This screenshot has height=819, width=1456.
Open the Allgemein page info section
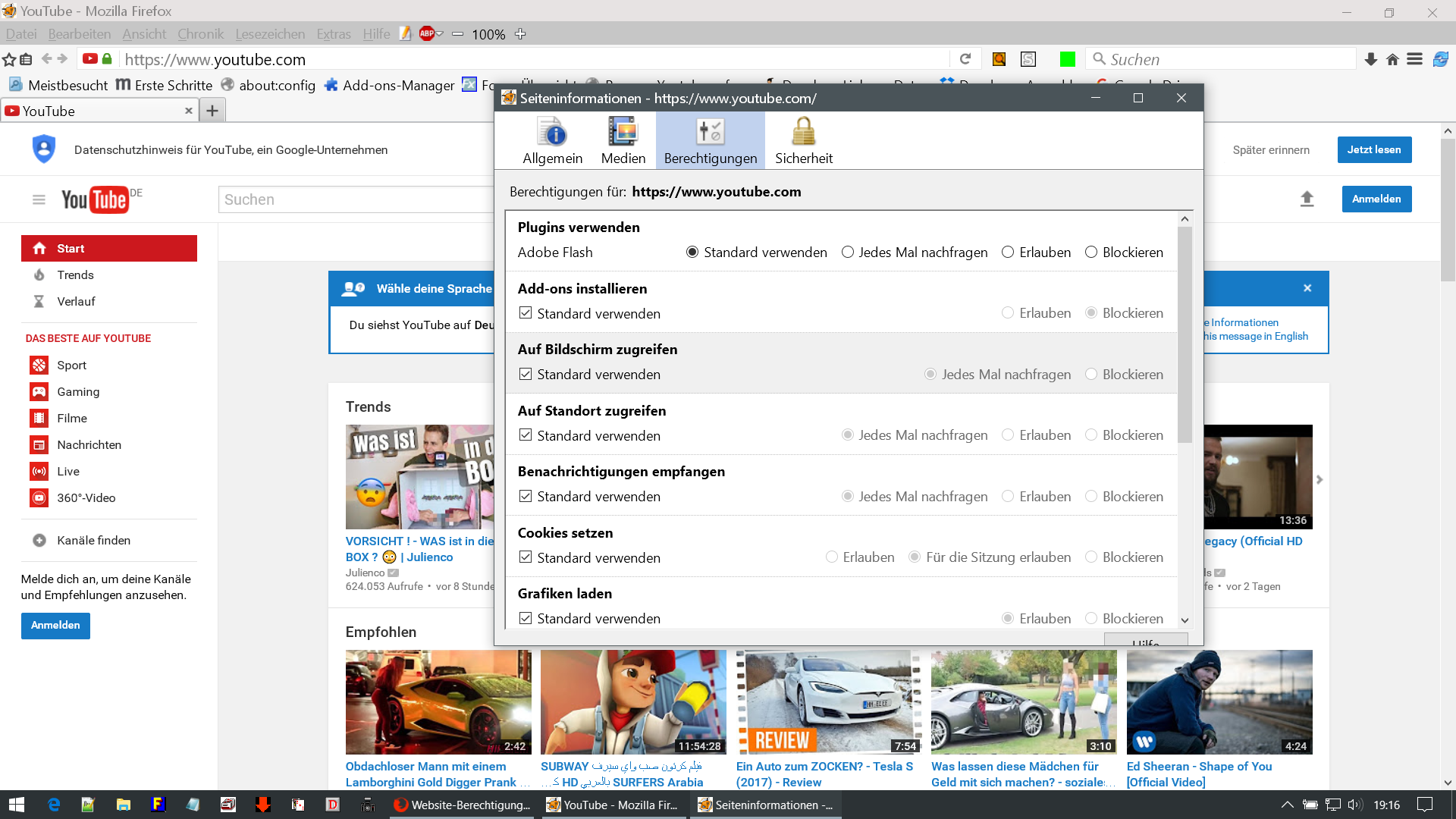click(552, 141)
